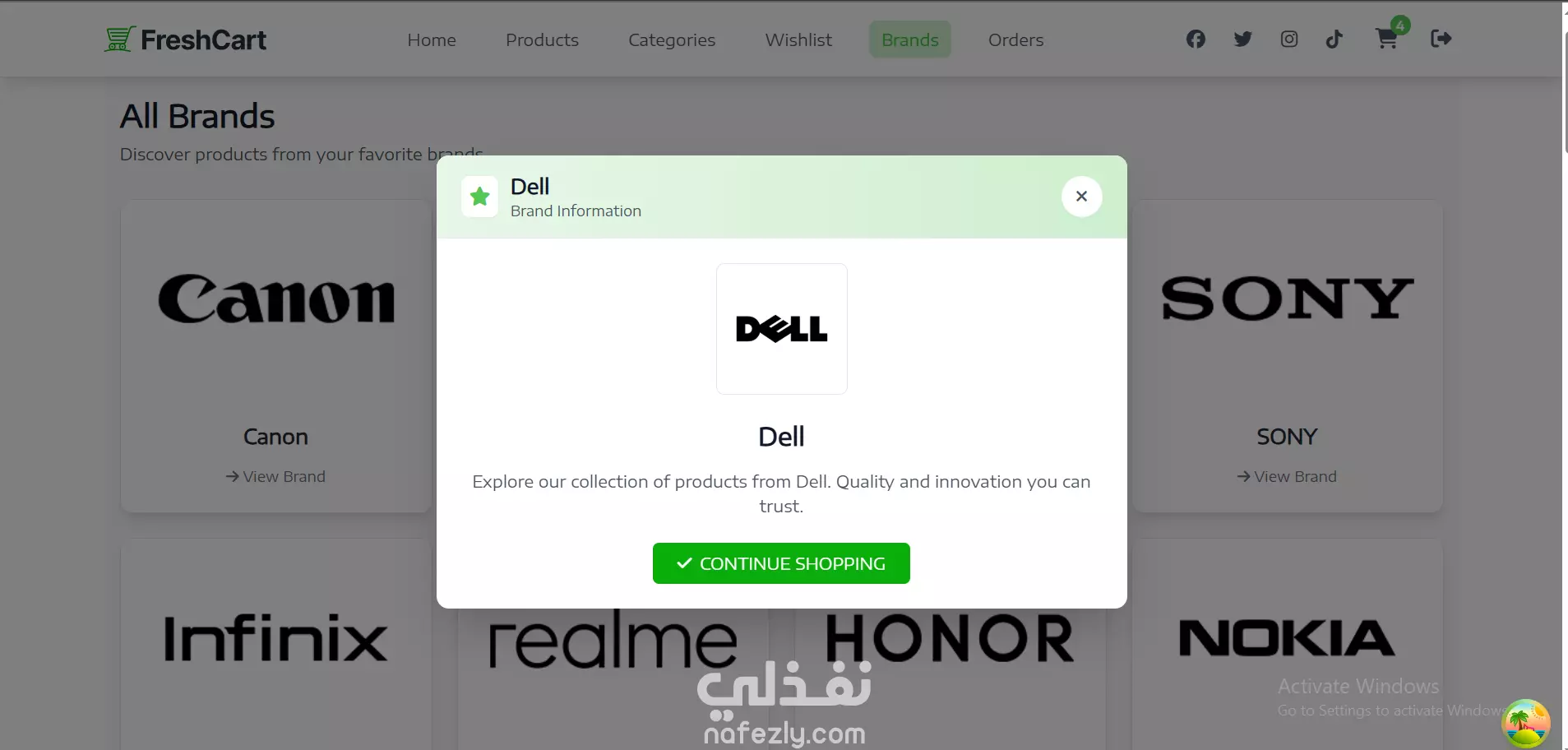Screen dimensions: 1568x750
Task: Open the Twitter social icon
Action: 1242,39
